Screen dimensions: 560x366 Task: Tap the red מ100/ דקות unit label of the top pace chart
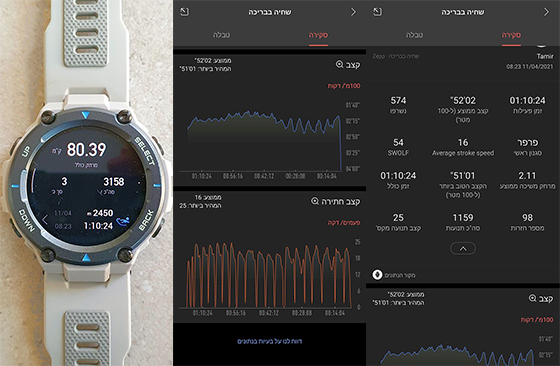click(344, 86)
